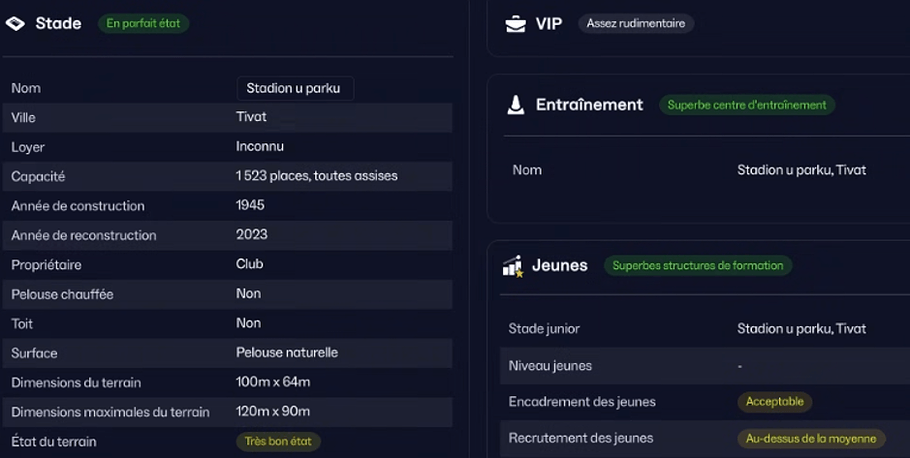
Task: Select the Entraînement section heading
Action: 589,104
